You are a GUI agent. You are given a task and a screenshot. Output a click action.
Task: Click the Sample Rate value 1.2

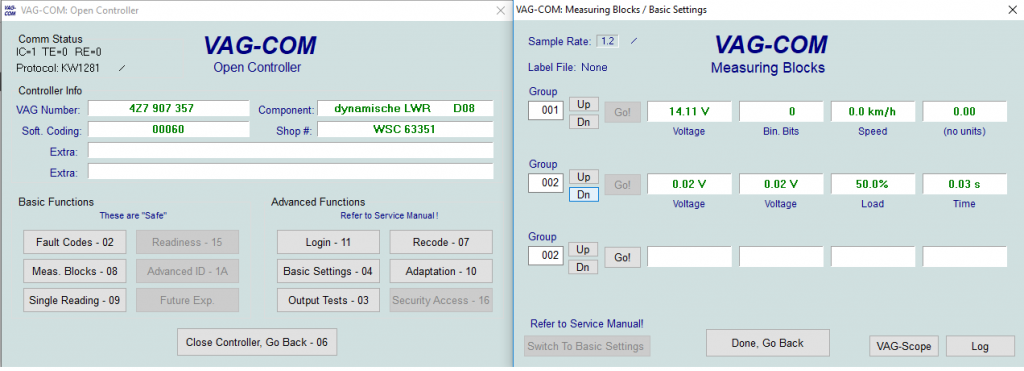click(607, 41)
